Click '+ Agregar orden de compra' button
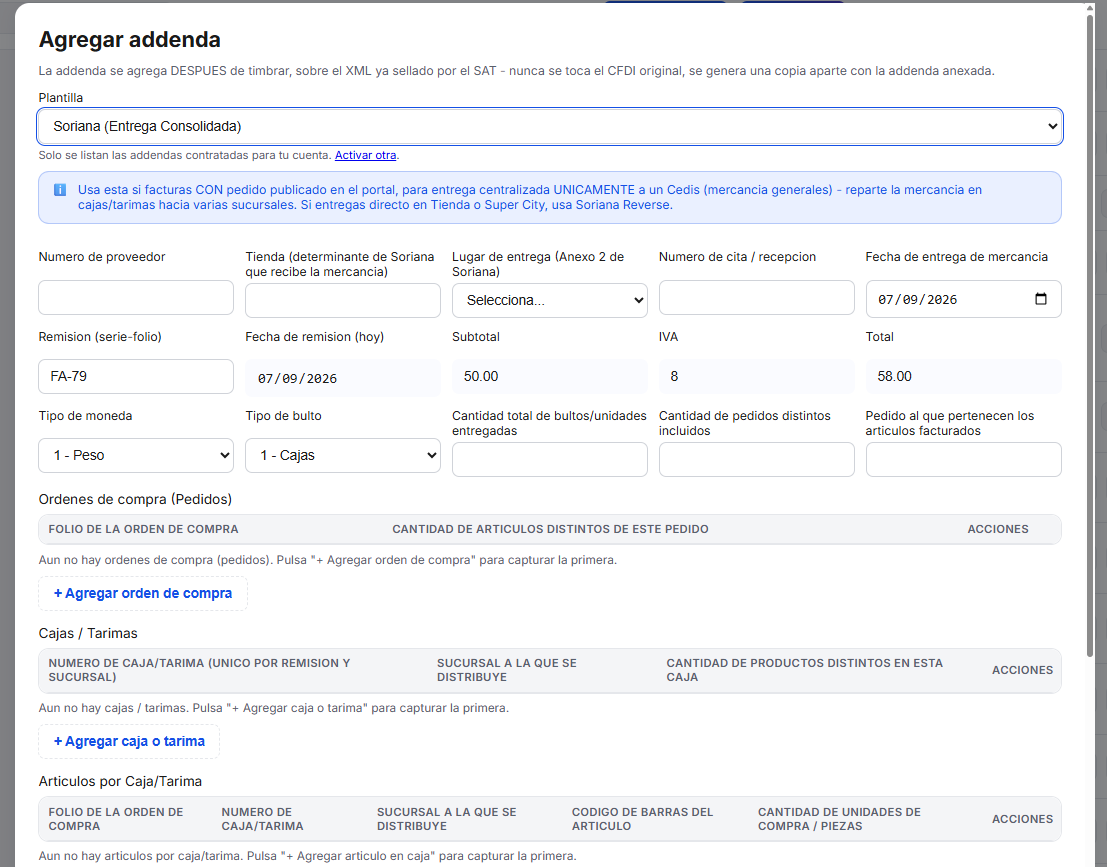 [143, 594]
